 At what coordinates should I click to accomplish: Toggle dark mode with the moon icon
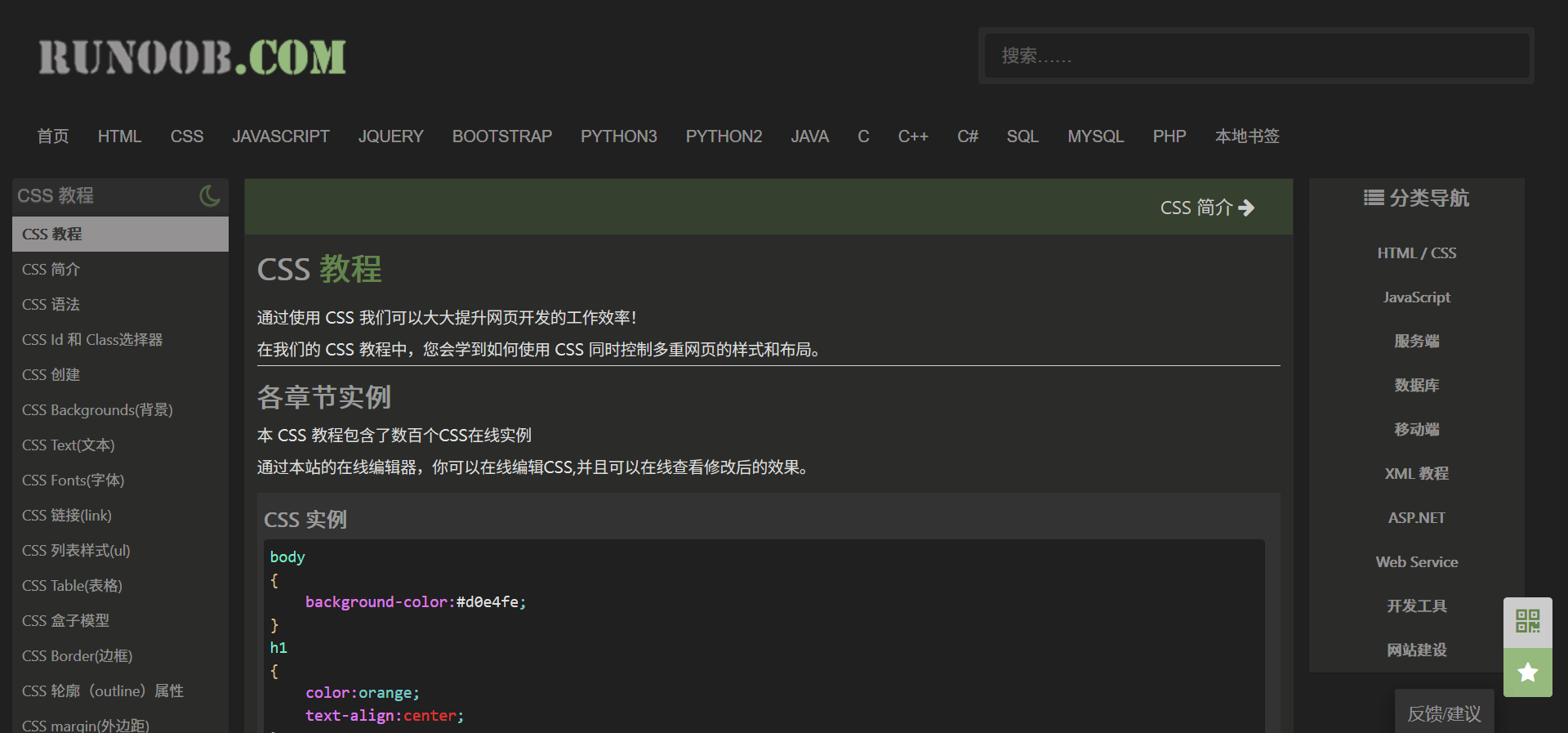(x=209, y=196)
